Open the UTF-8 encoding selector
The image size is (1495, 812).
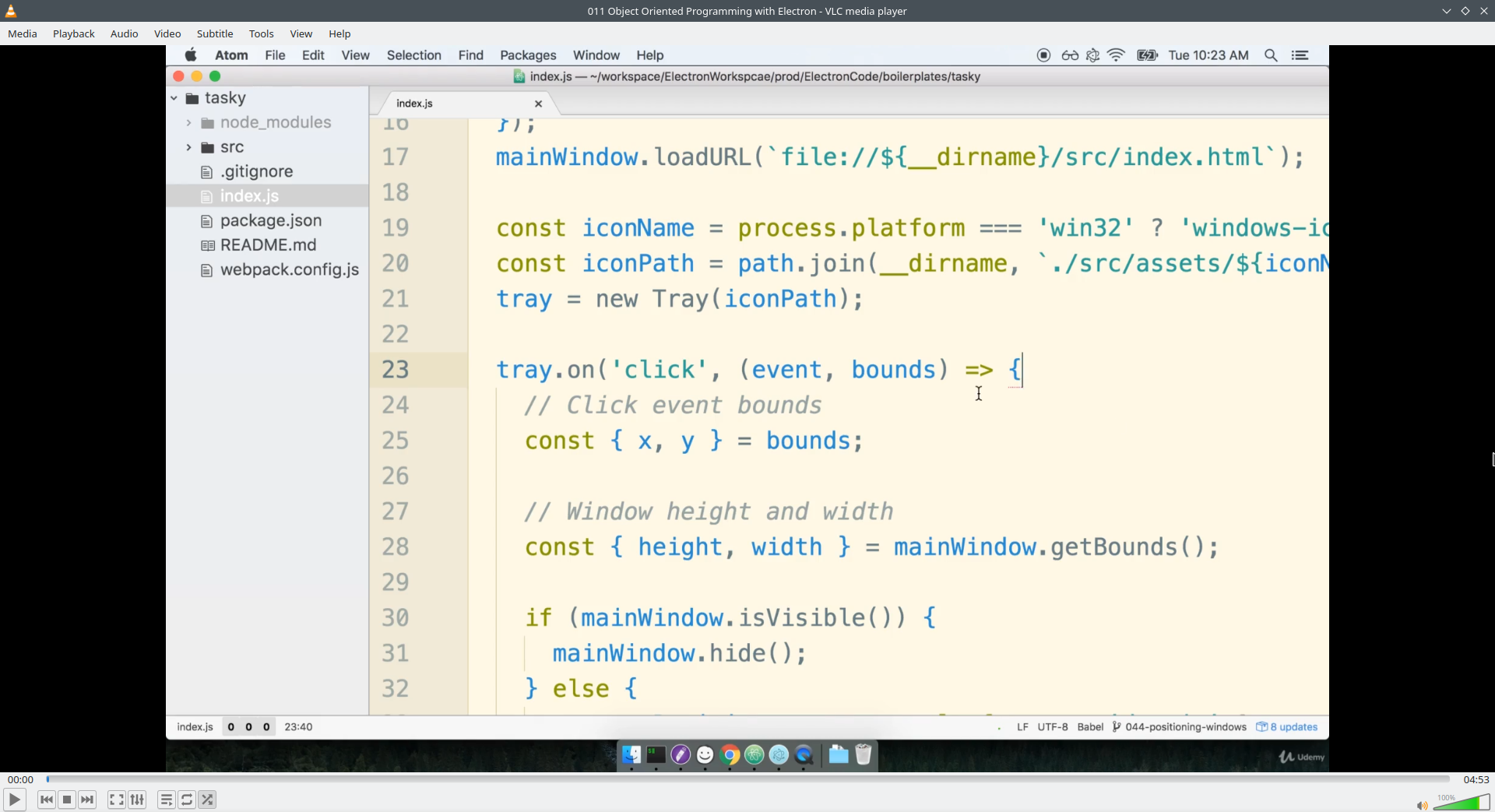[x=1053, y=727]
